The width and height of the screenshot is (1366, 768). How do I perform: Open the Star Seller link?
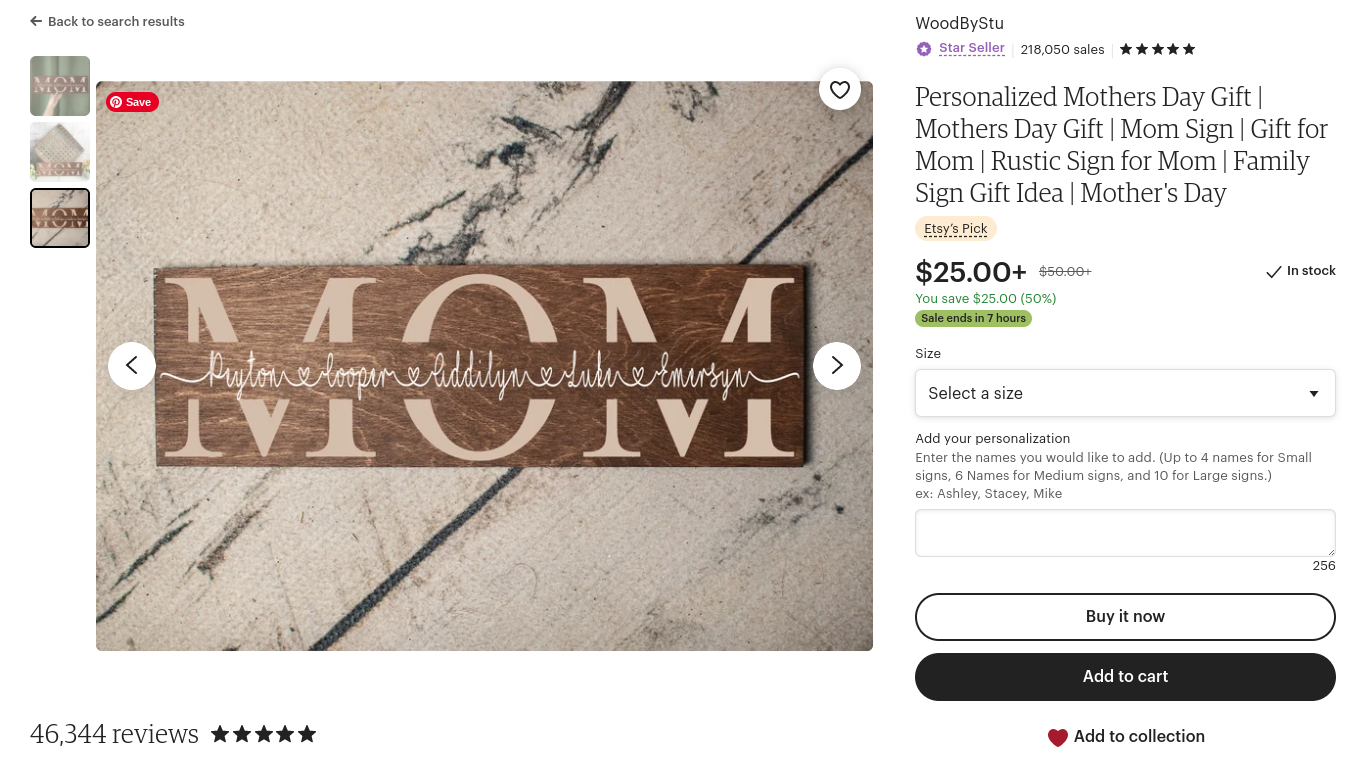pyautogui.click(x=971, y=47)
